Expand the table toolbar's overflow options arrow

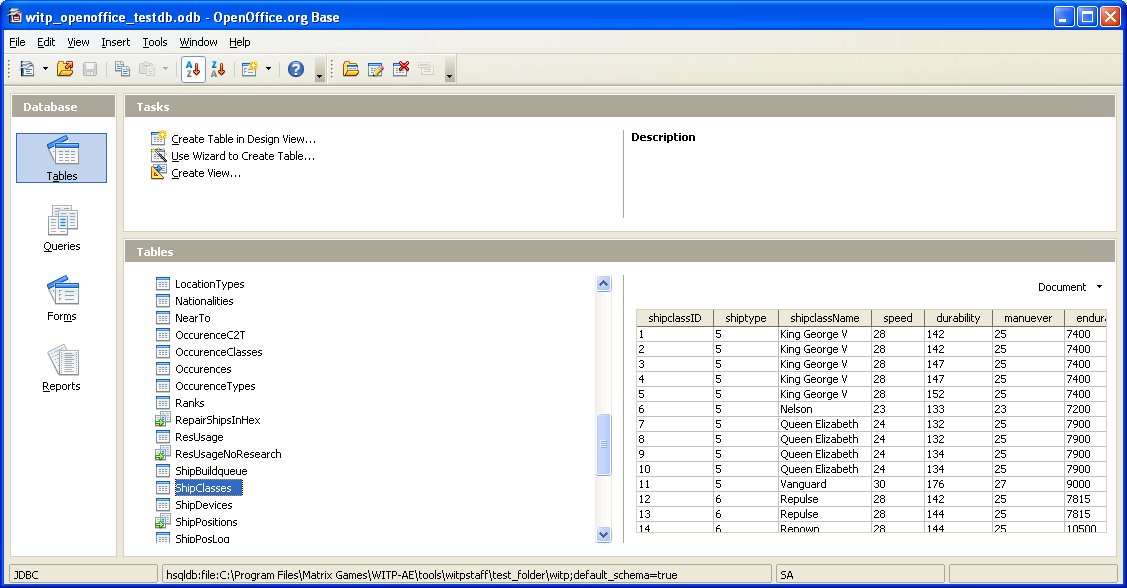[449, 70]
